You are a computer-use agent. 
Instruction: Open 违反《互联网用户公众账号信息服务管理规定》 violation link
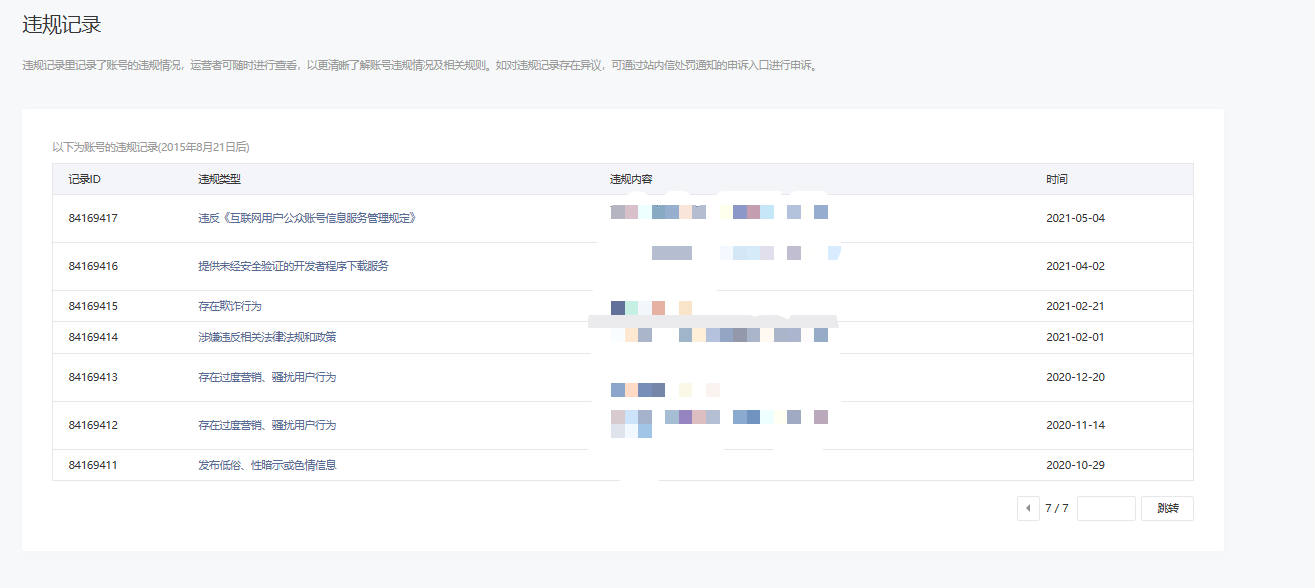(x=306, y=218)
